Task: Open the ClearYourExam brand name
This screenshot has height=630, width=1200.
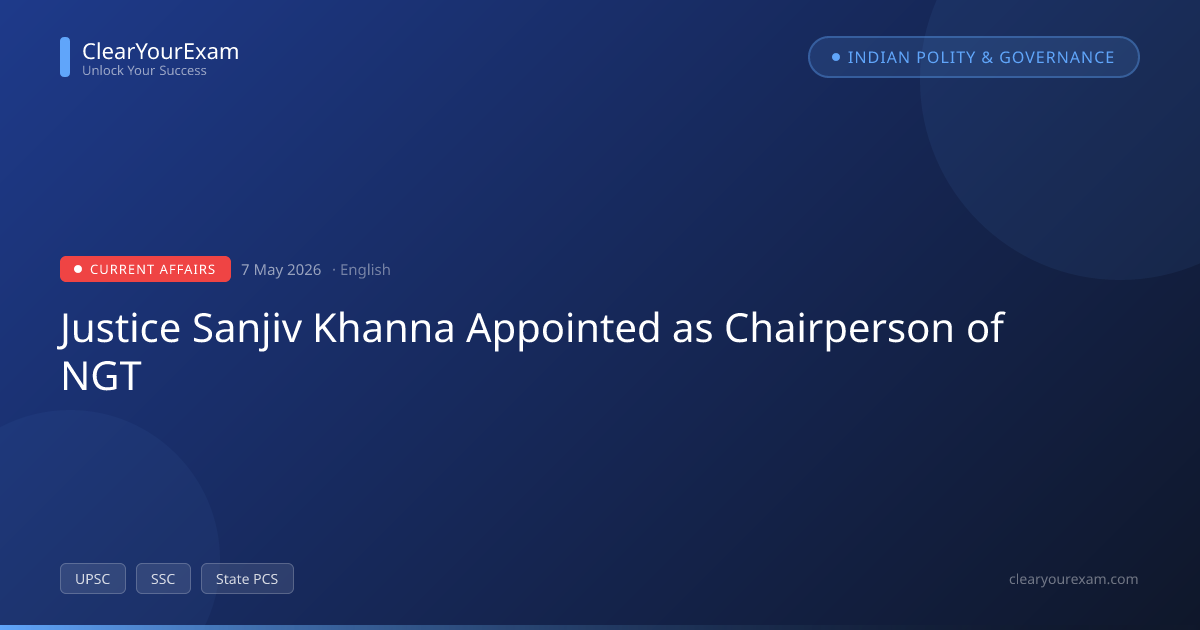Action: (x=160, y=51)
